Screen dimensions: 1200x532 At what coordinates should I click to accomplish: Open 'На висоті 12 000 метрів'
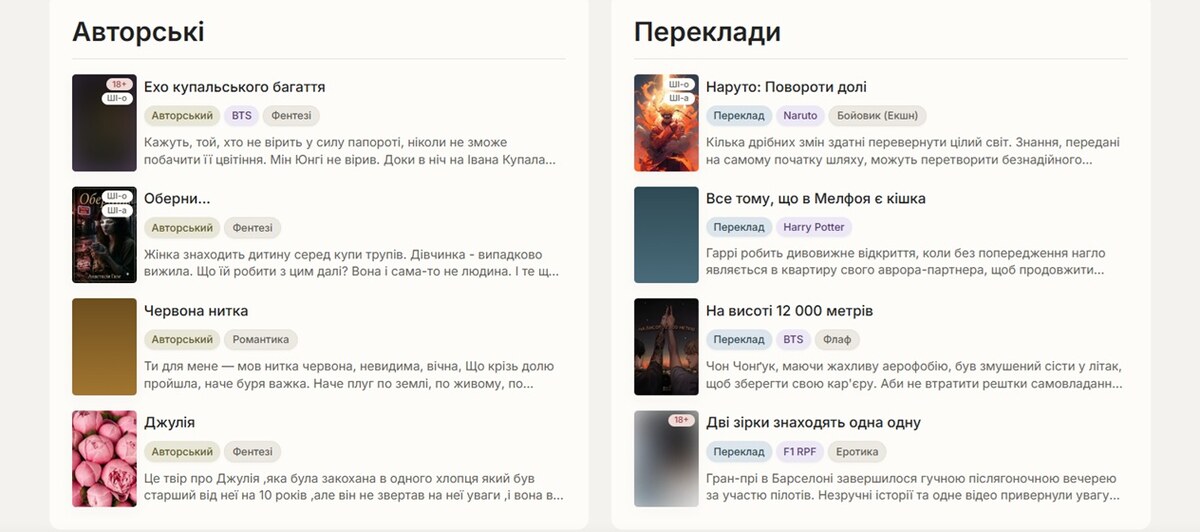tap(790, 311)
